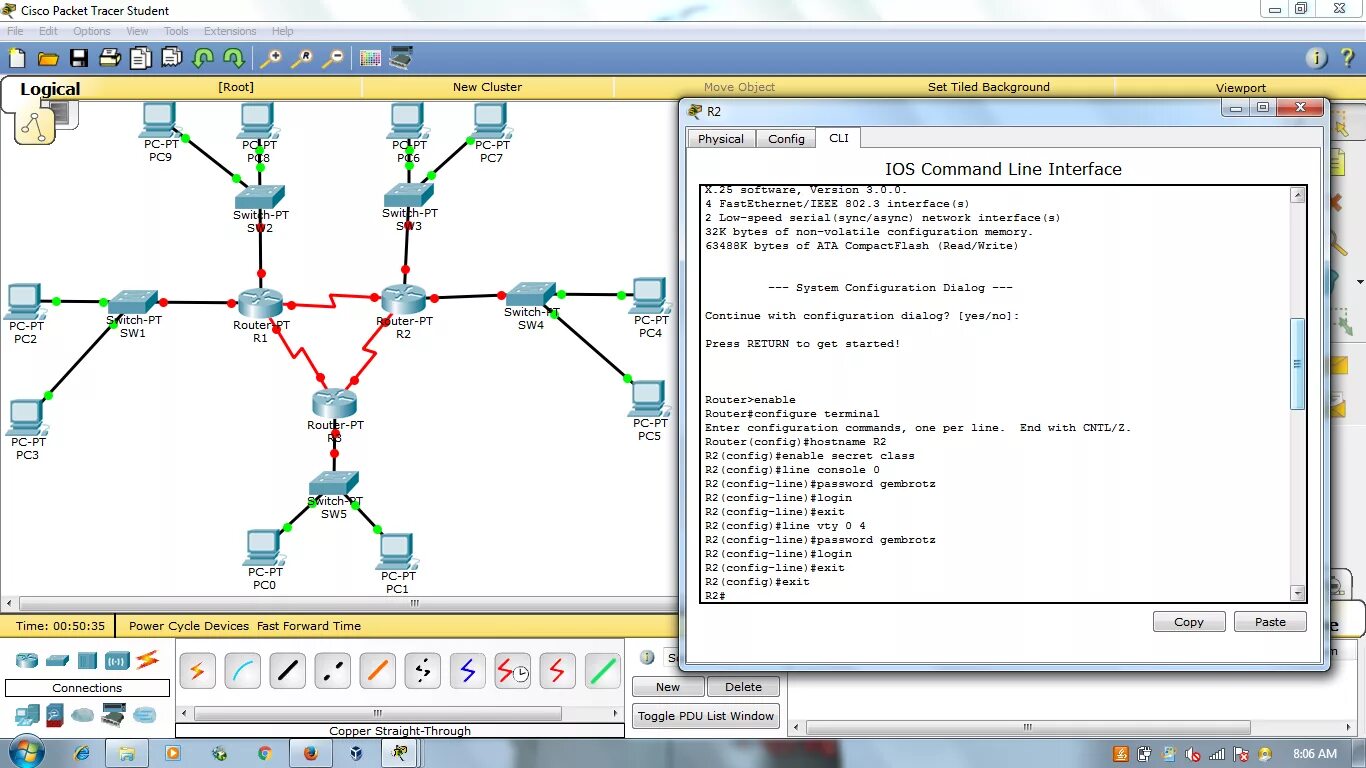
Task: Create a new network file from the toolbar
Action: point(16,58)
